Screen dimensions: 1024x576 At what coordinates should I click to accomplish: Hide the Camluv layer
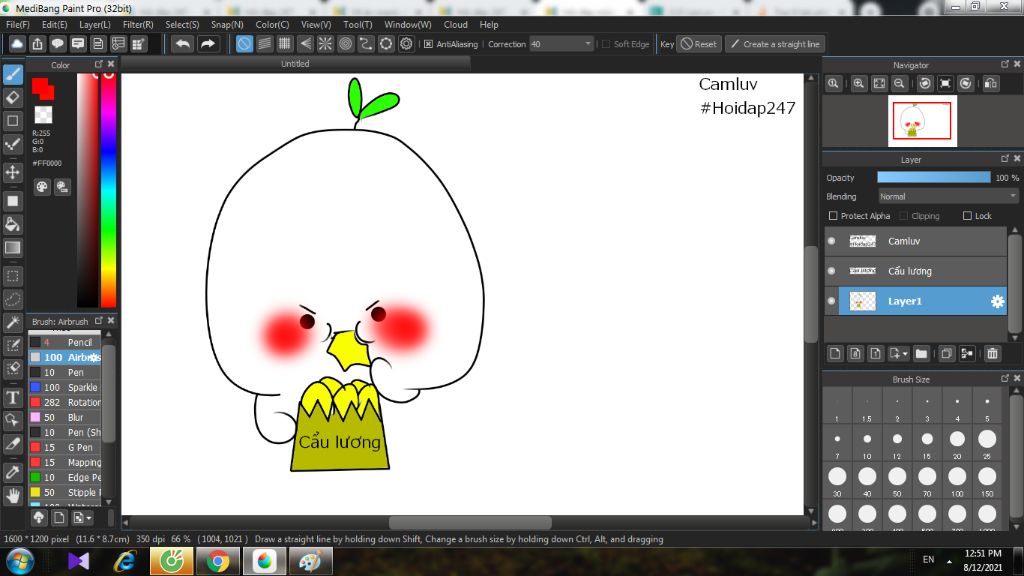point(831,241)
